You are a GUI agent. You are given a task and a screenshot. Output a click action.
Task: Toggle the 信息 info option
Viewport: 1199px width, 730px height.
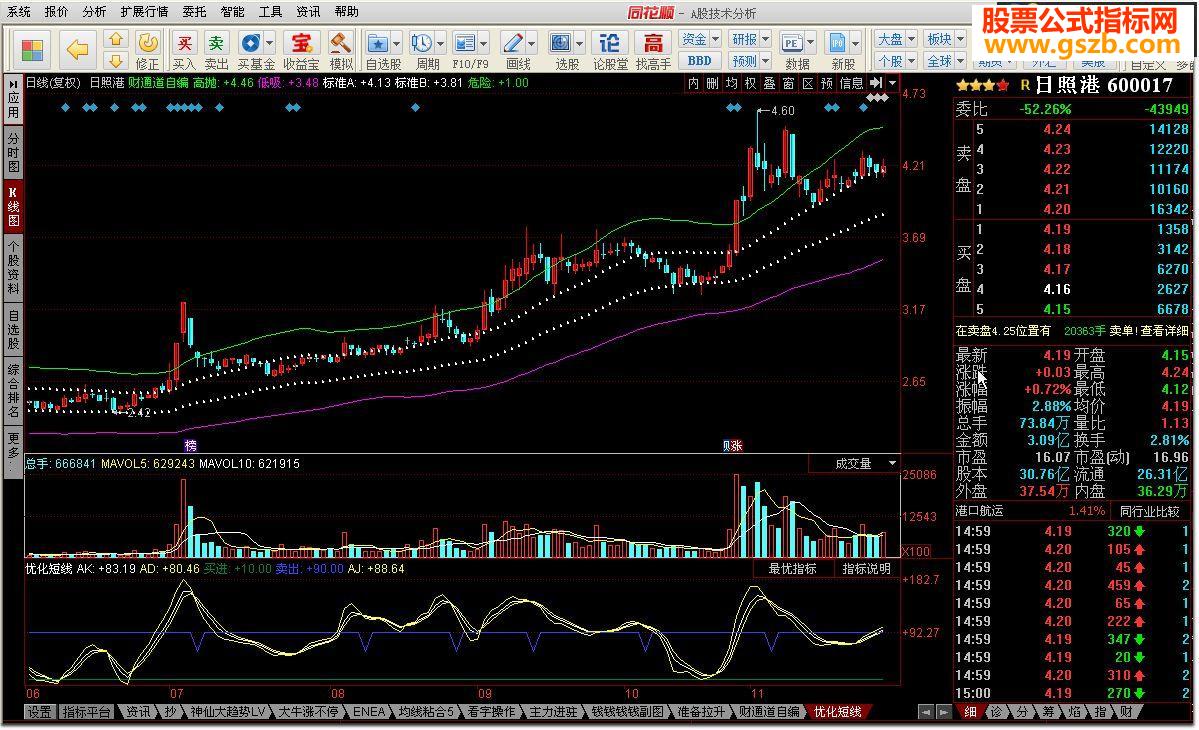851,83
